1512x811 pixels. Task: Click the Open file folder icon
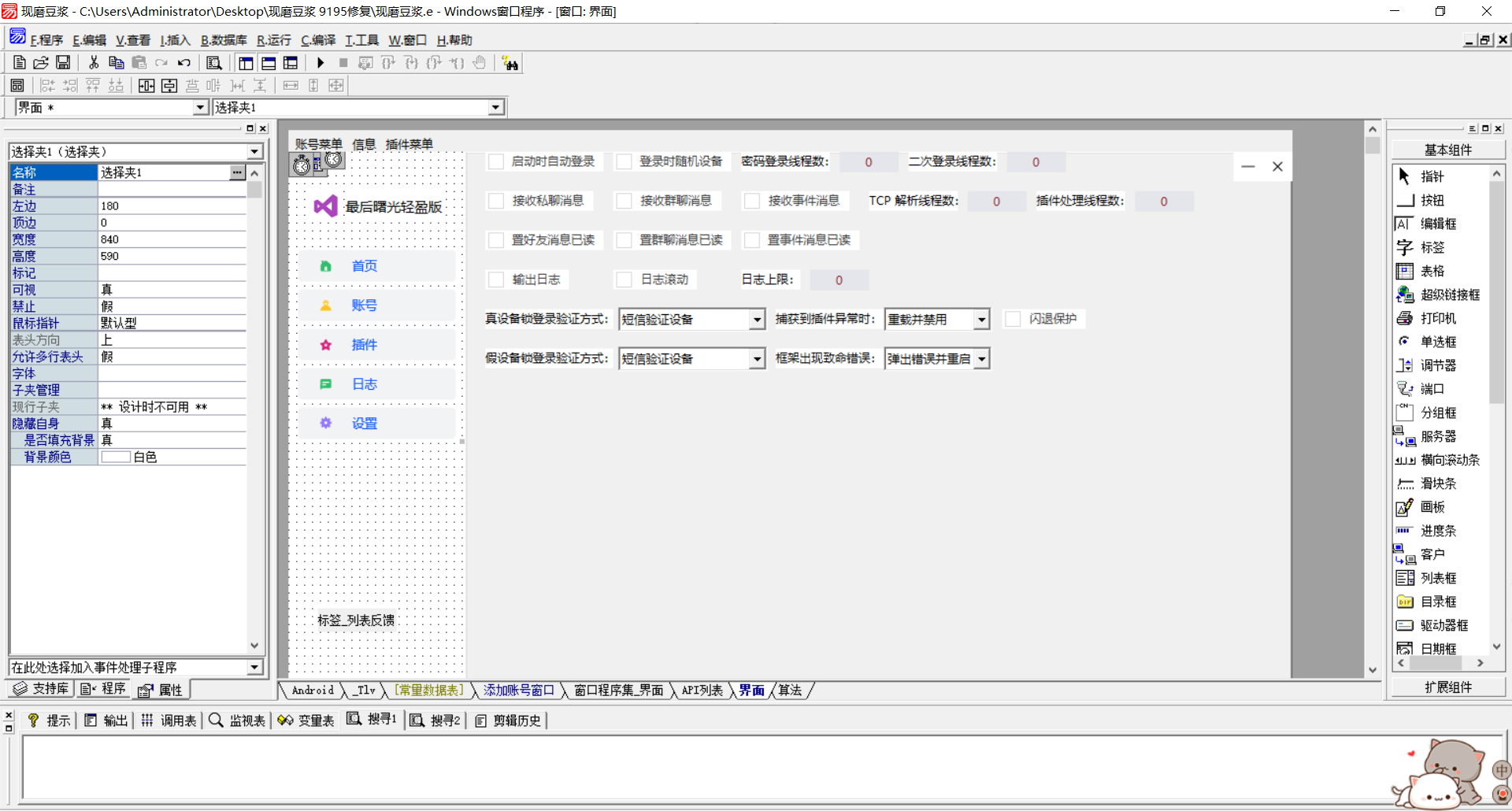[x=41, y=63]
